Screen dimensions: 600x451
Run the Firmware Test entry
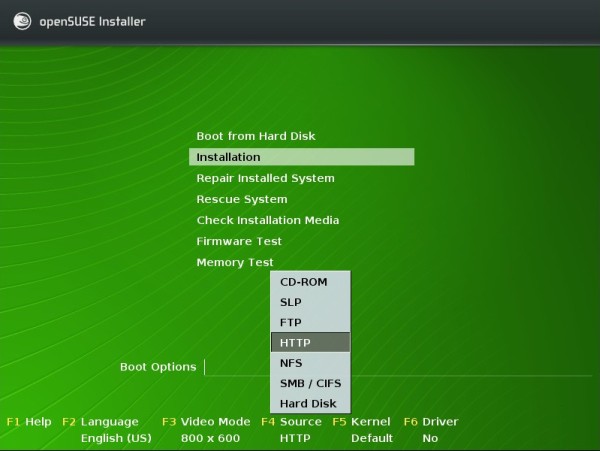239,241
